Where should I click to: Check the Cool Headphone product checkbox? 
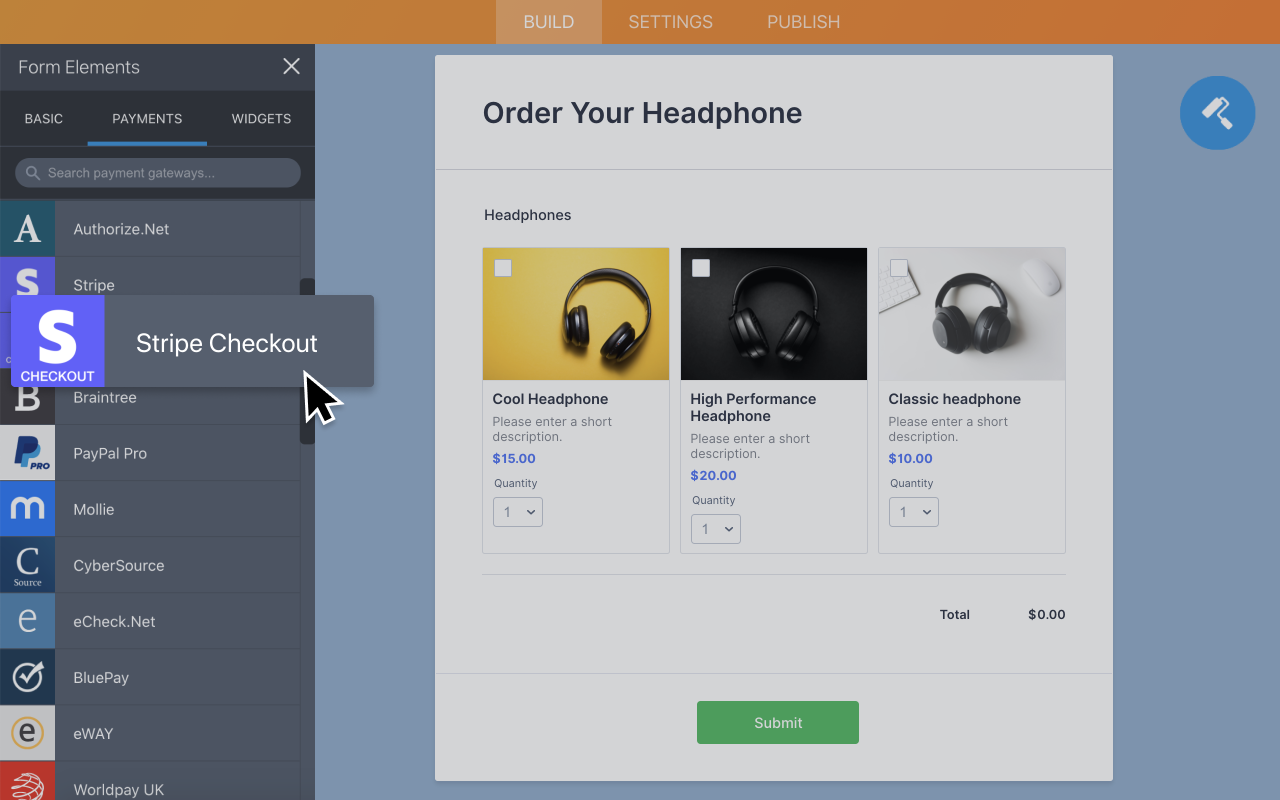(x=503, y=268)
